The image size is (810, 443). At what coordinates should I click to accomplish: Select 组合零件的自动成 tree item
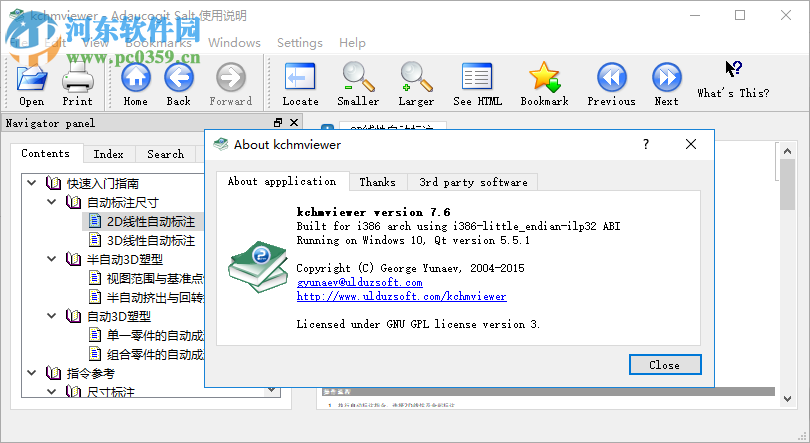click(155, 354)
